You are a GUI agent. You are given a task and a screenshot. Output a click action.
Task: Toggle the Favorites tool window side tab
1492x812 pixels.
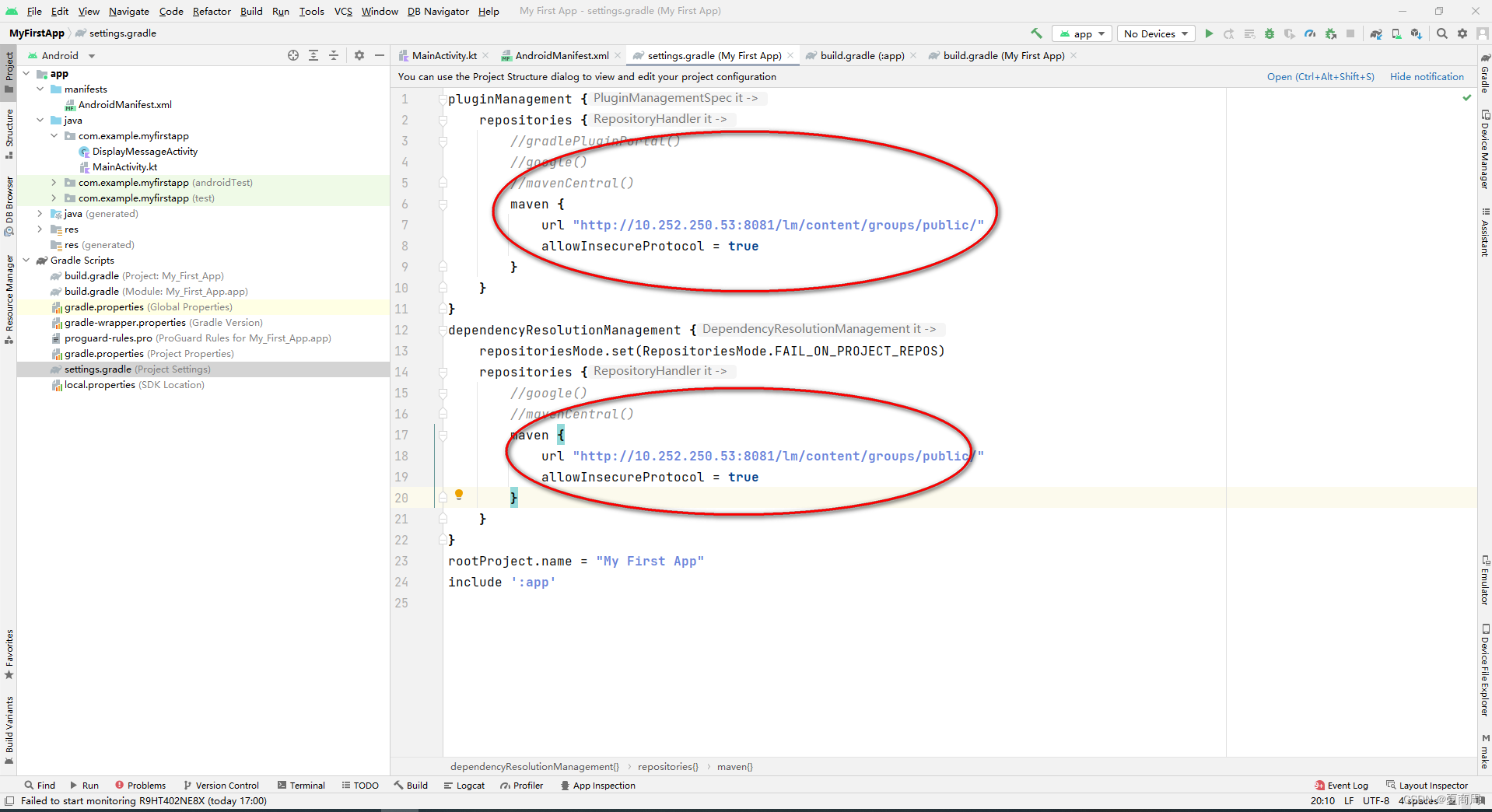9,654
